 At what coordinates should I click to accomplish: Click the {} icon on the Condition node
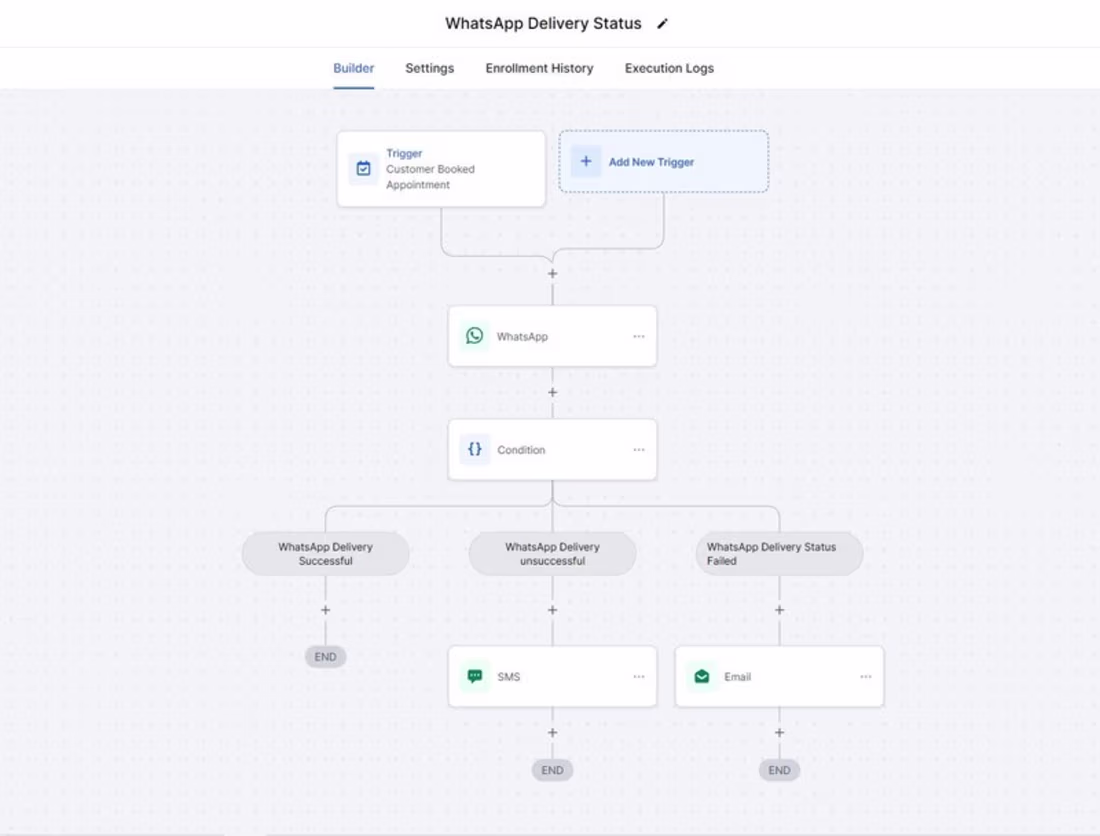point(474,449)
